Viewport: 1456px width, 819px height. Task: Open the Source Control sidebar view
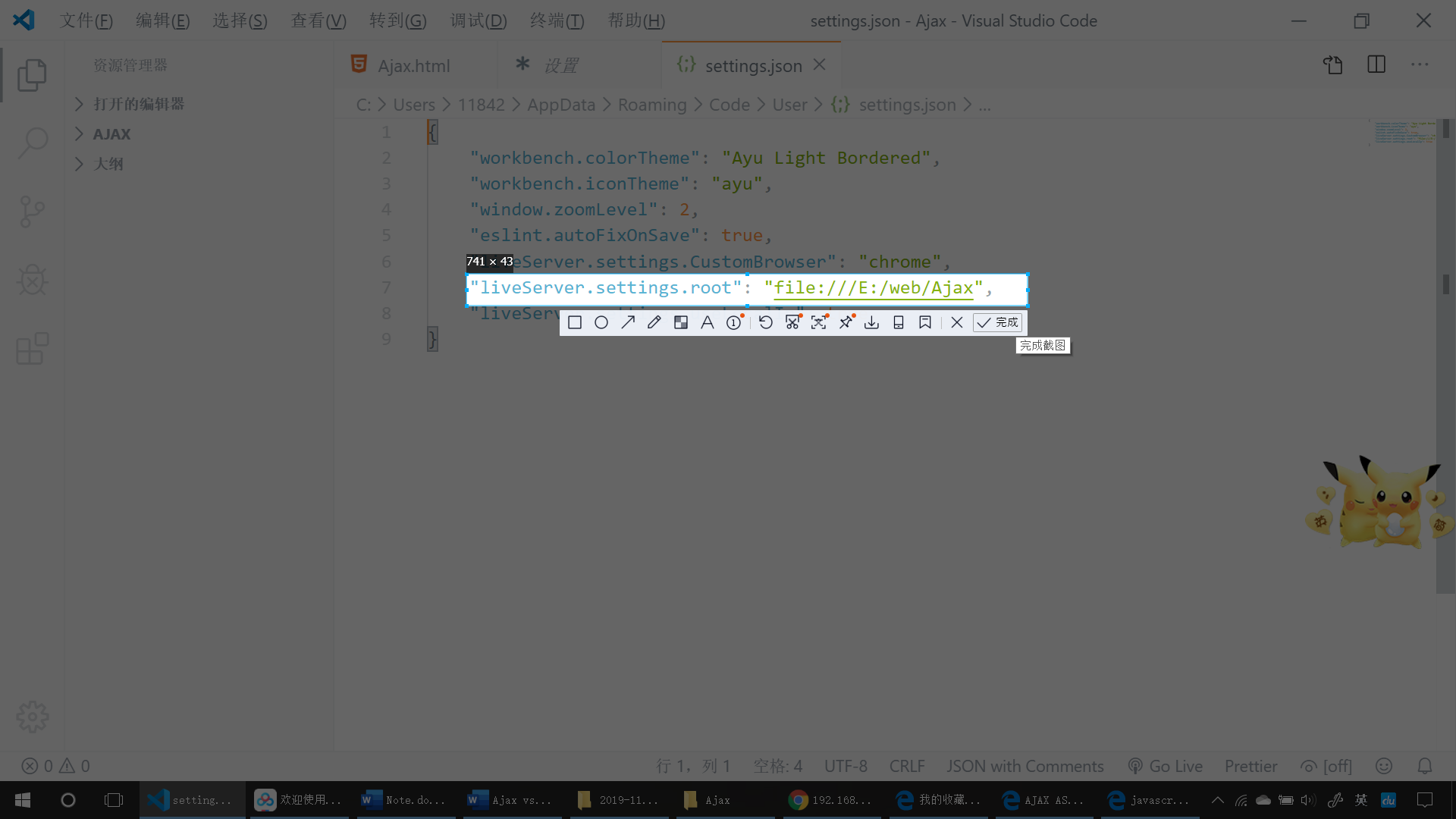tap(32, 212)
